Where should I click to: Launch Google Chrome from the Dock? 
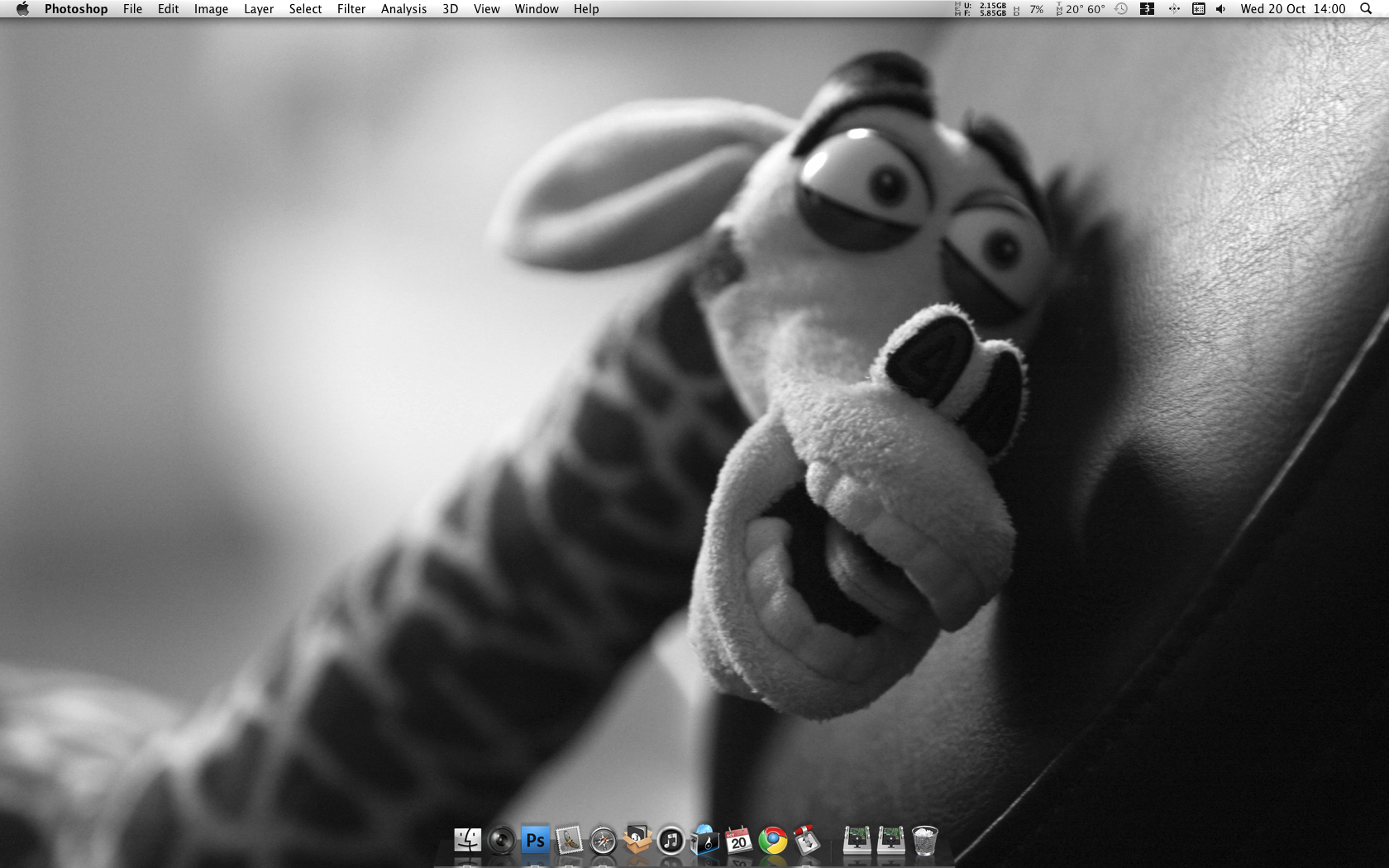(773, 841)
